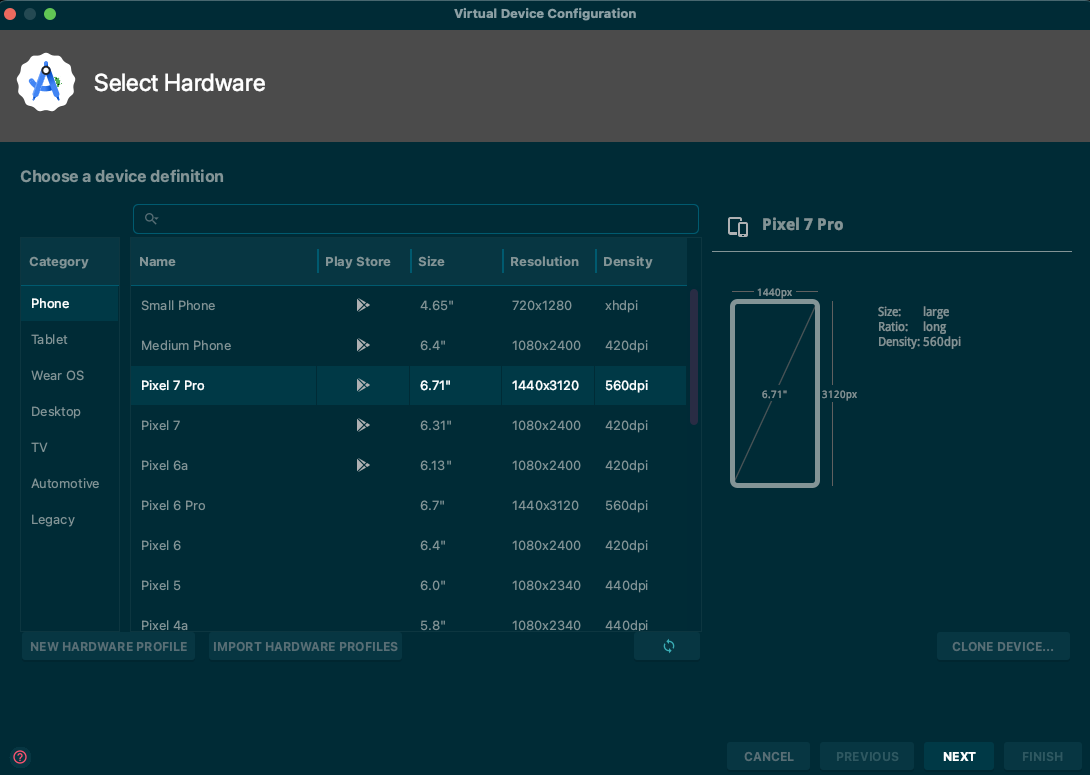1090x775 pixels.
Task: Select the Automotive category
Action: coord(70,484)
